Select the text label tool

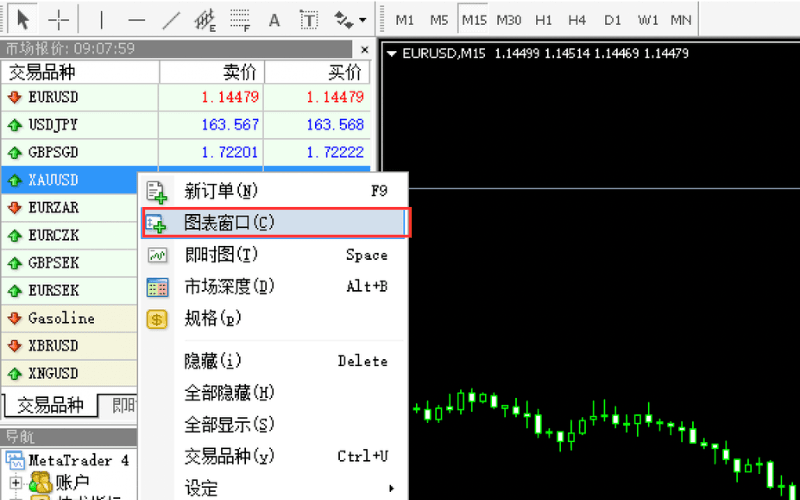click(x=309, y=20)
